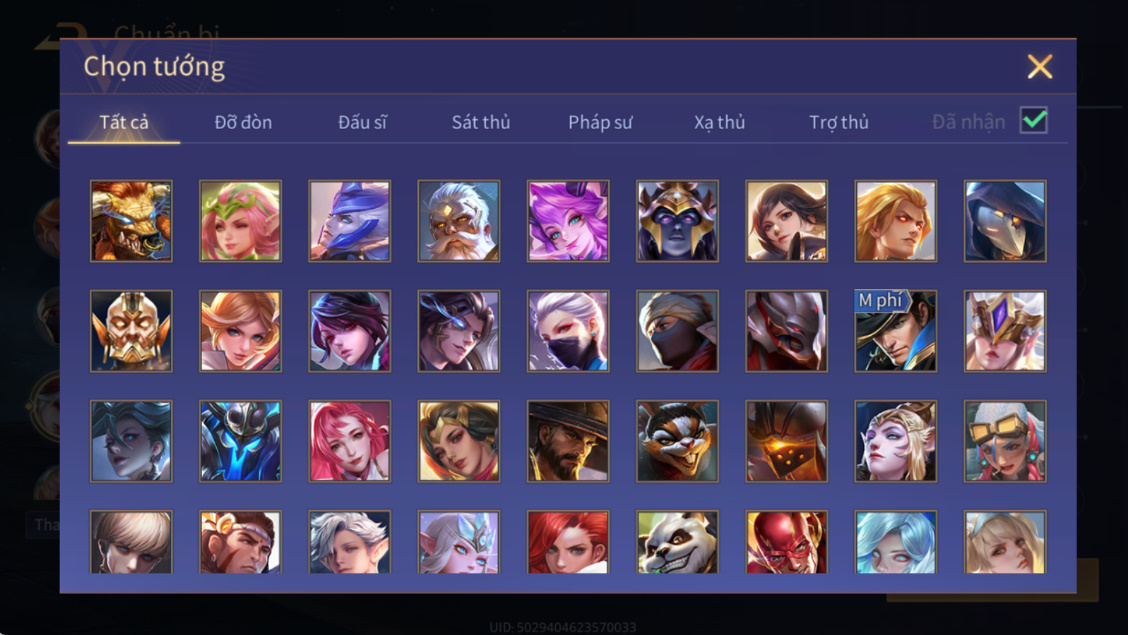Open the Đấu sĩ tab

tap(362, 122)
